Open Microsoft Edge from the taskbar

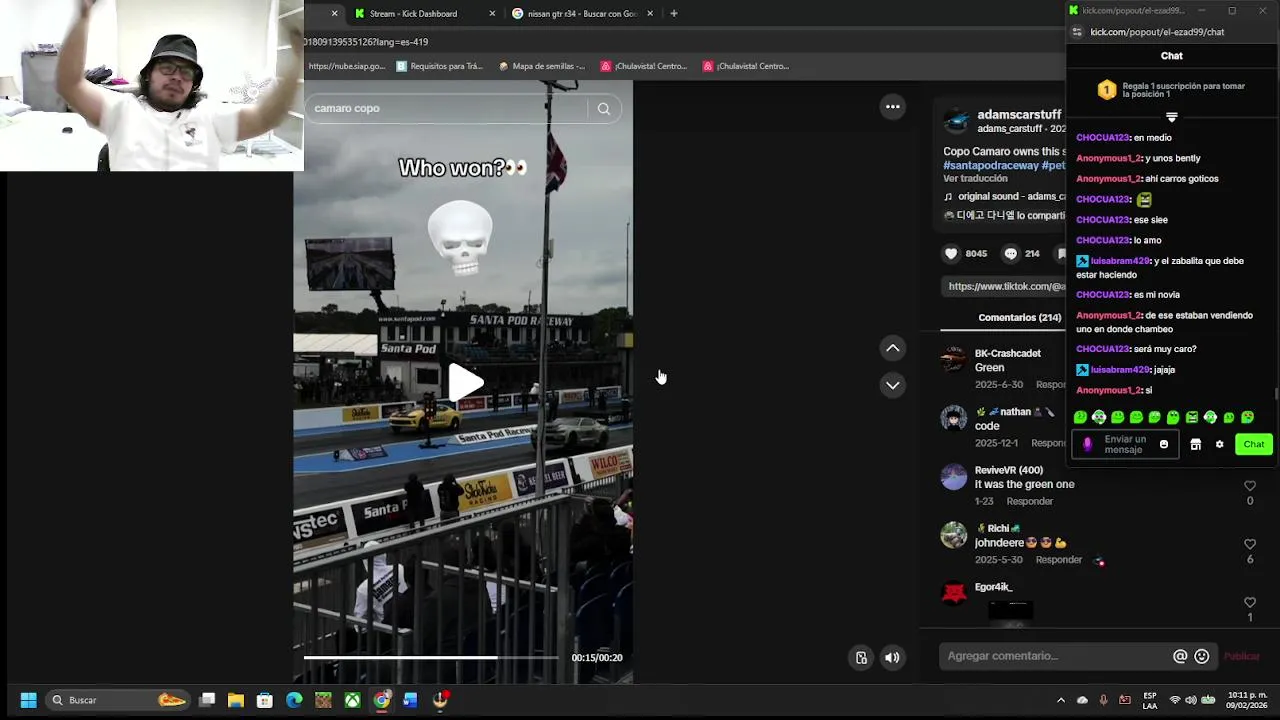[x=294, y=700]
